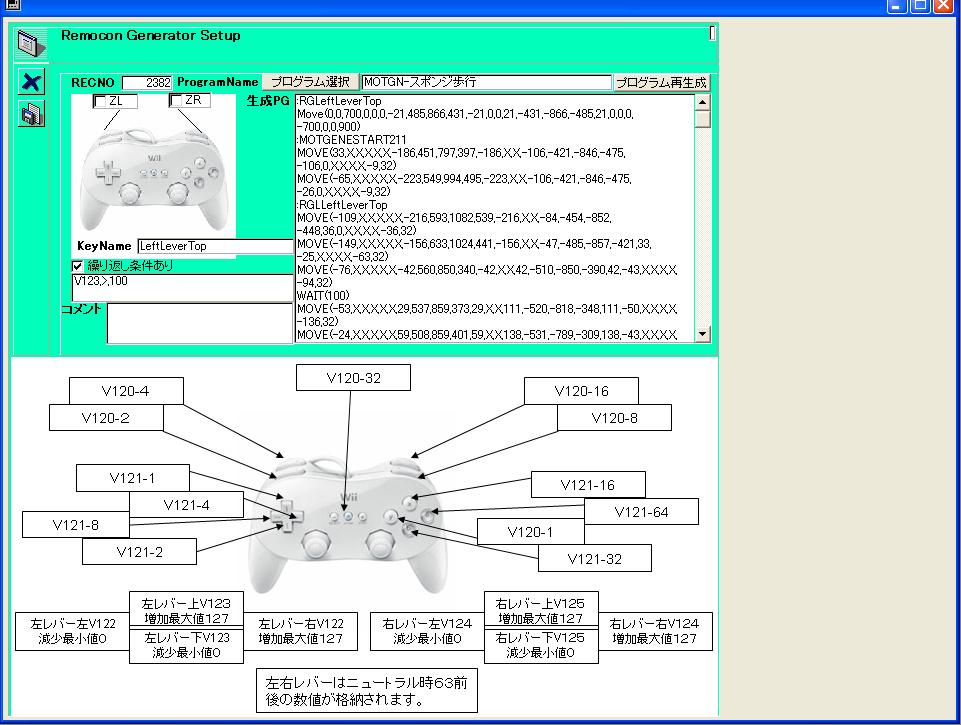Click the V121-8 label box

(x=76, y=525)
